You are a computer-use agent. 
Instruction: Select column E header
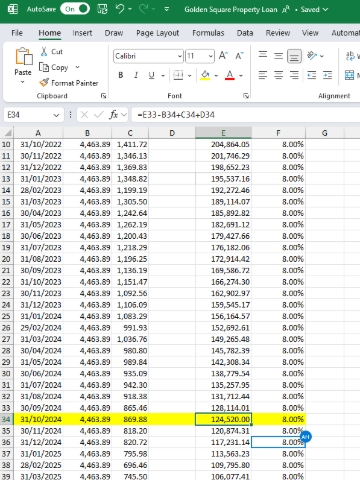[x=223, y=133]
